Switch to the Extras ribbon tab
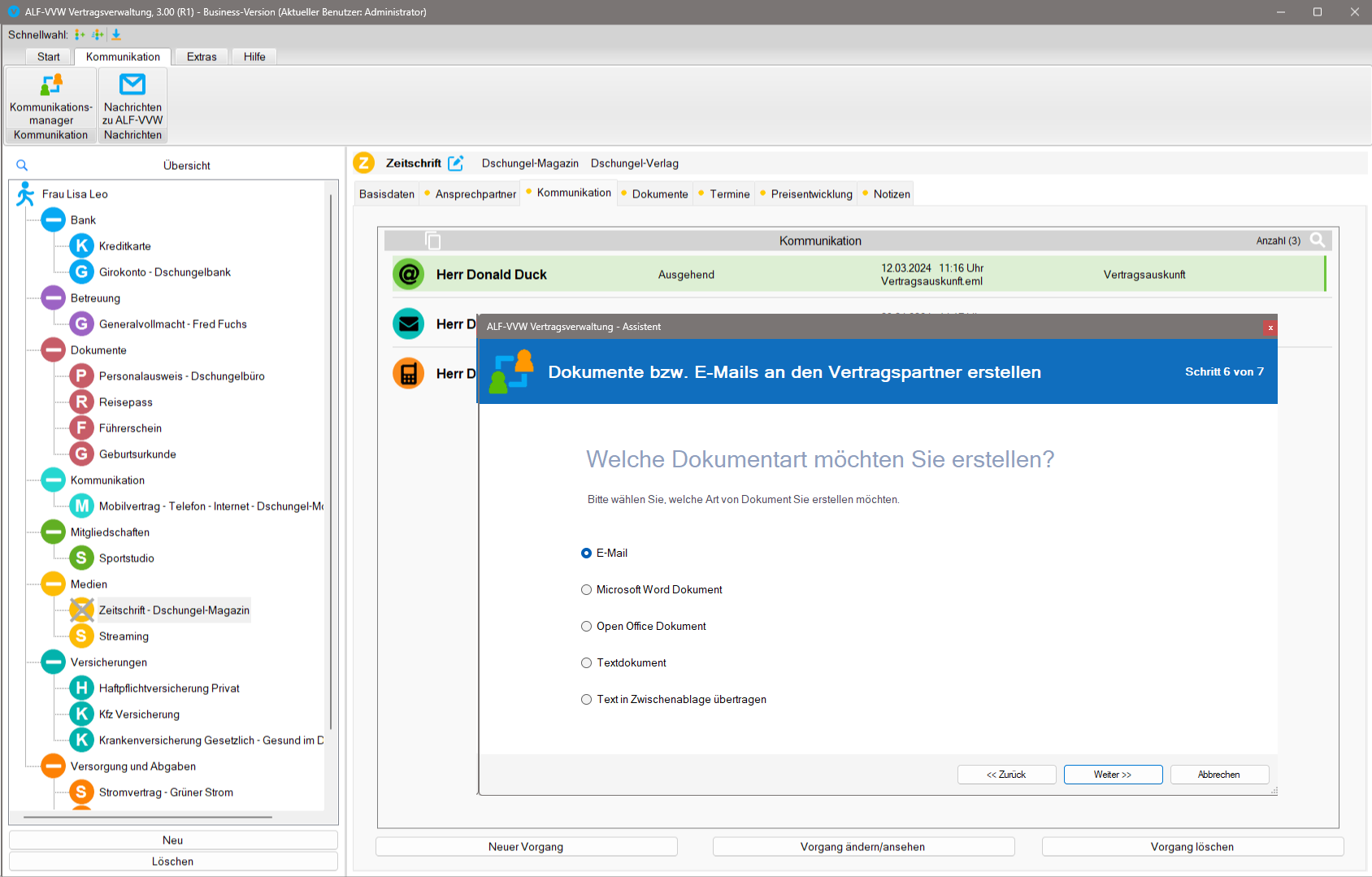The width and height of the screenshot is (1372, 877). [x=202, y=57]
